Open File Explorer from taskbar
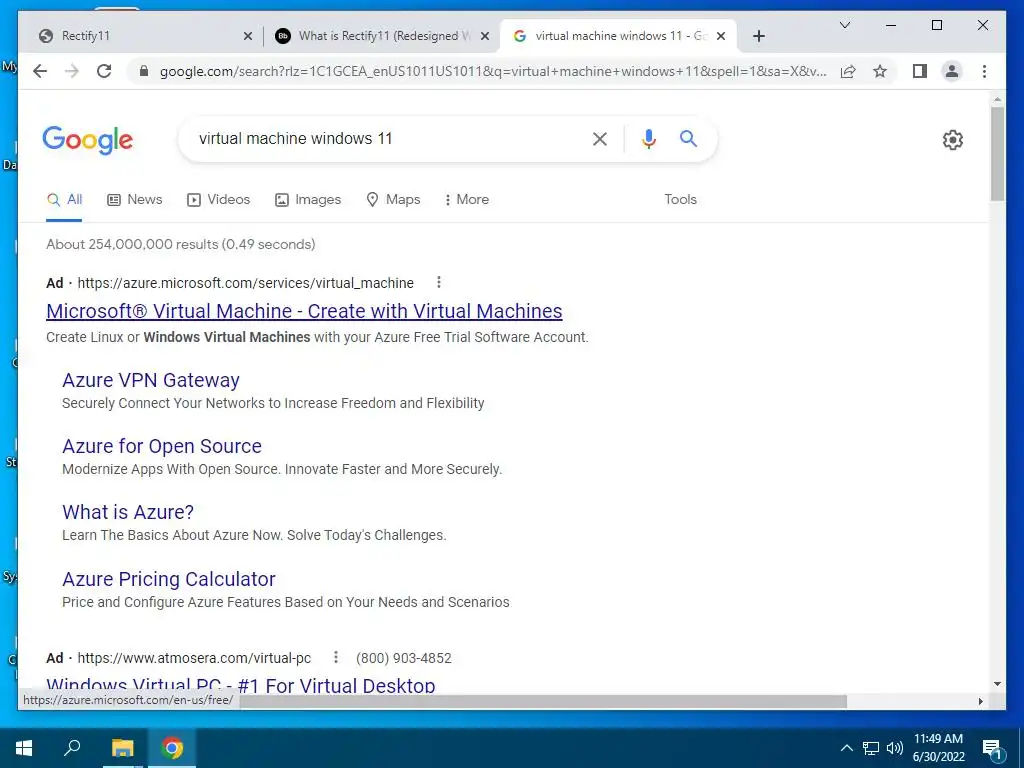Viewport: 1024px width, 768px height. click(122, 748)
